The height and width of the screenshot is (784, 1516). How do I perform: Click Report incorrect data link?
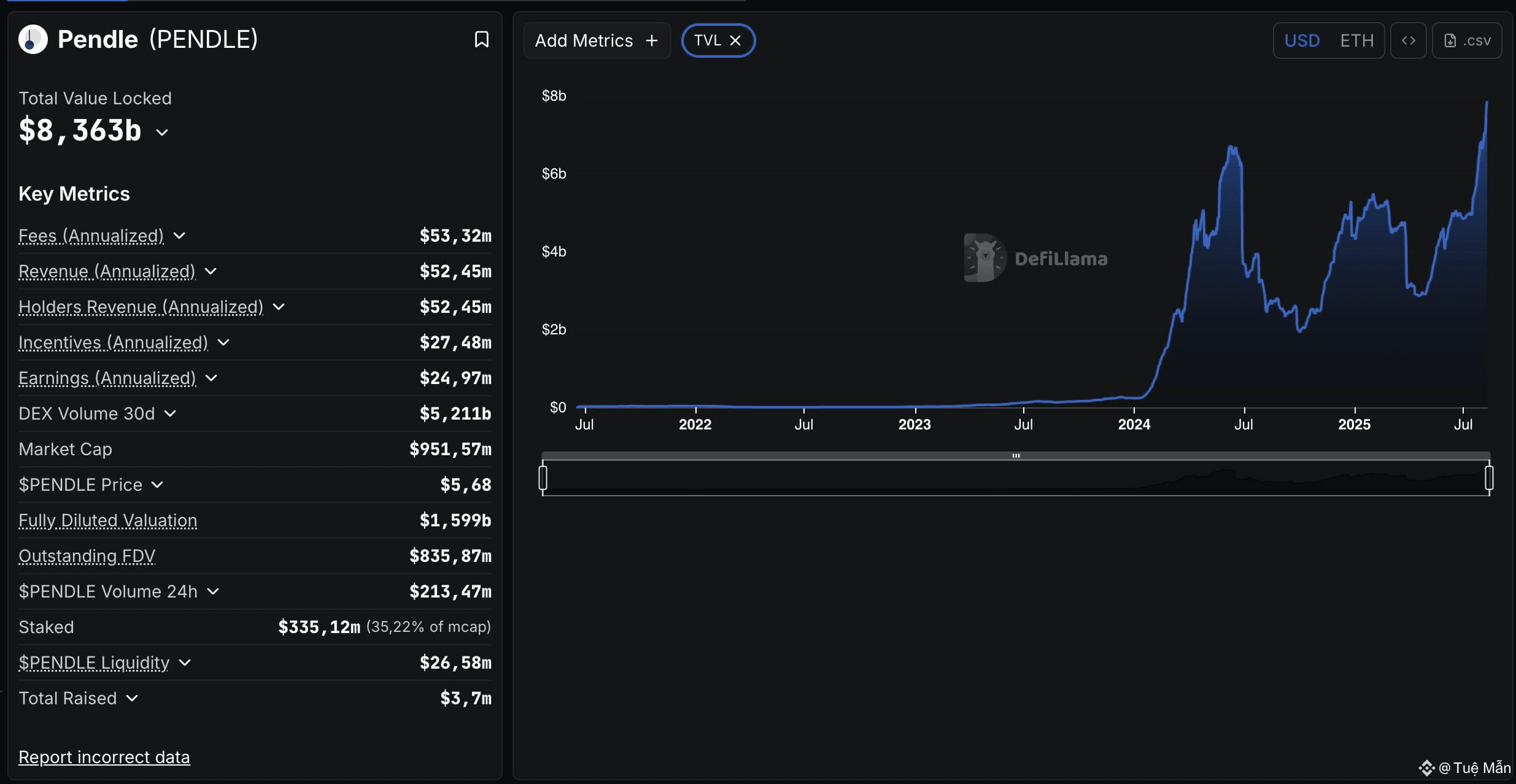(x=104, y=757)
